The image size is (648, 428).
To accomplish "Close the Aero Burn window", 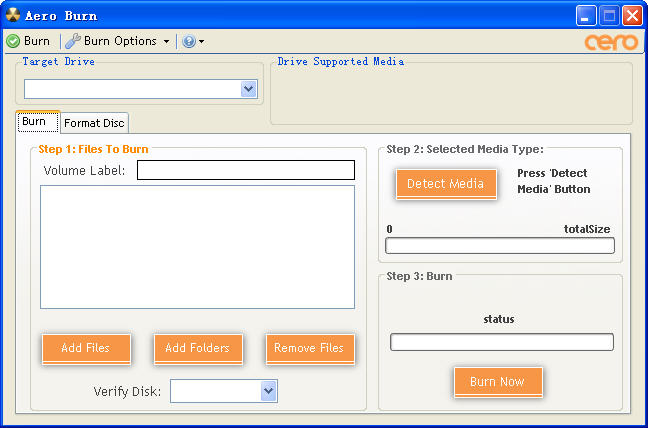I will coord(632,16).
